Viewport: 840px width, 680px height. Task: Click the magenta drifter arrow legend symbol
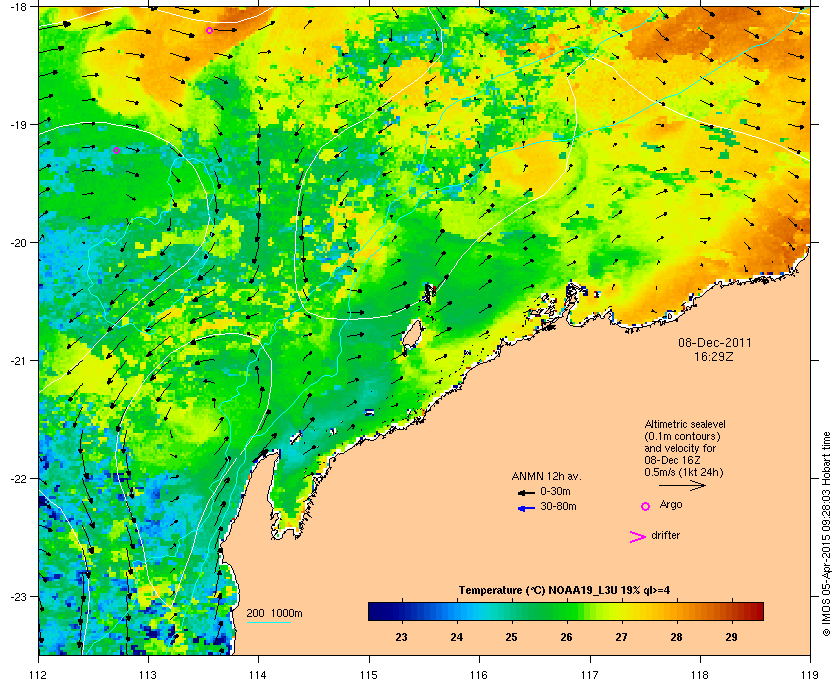[x=638, y=537]
